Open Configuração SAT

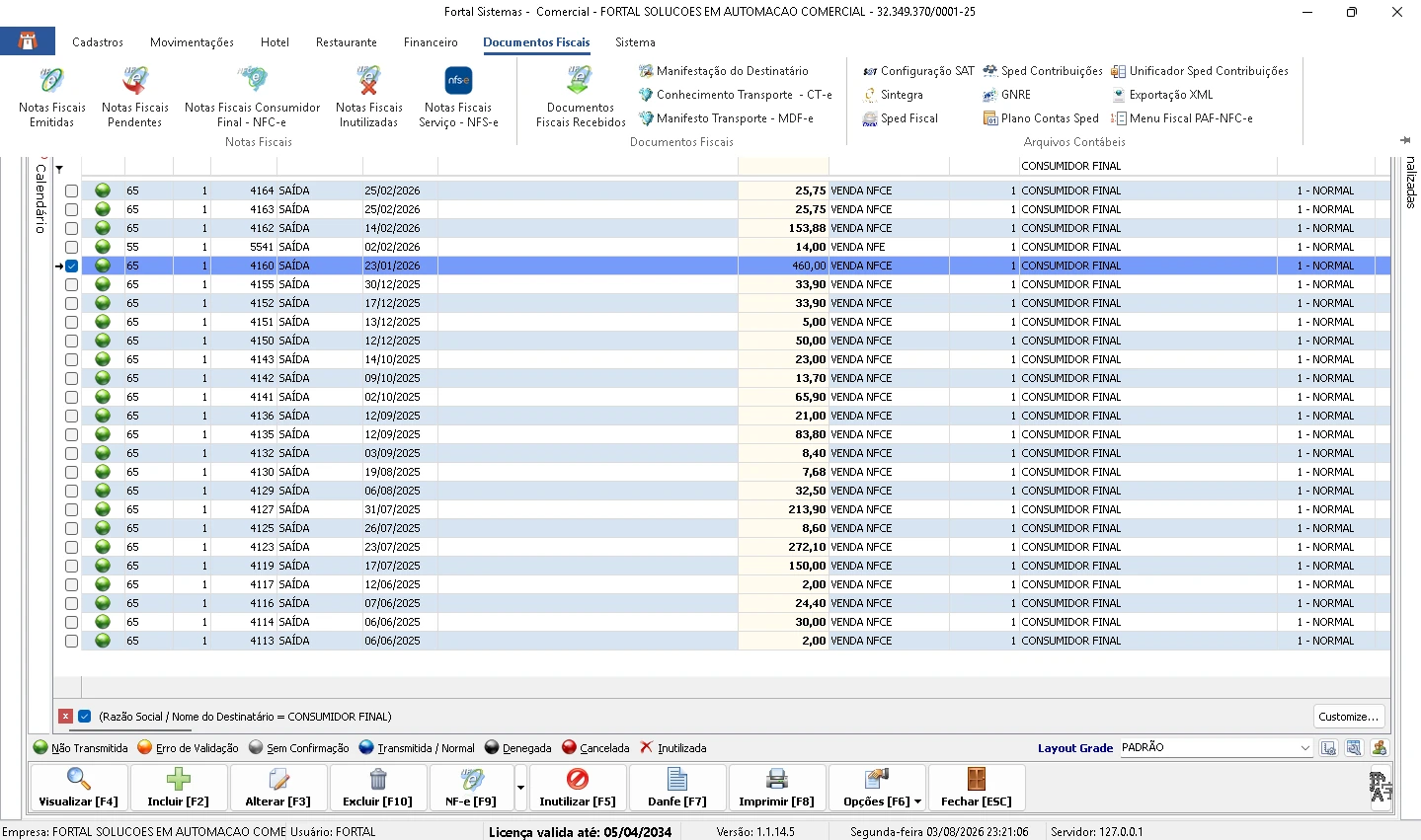coord(918,71)
